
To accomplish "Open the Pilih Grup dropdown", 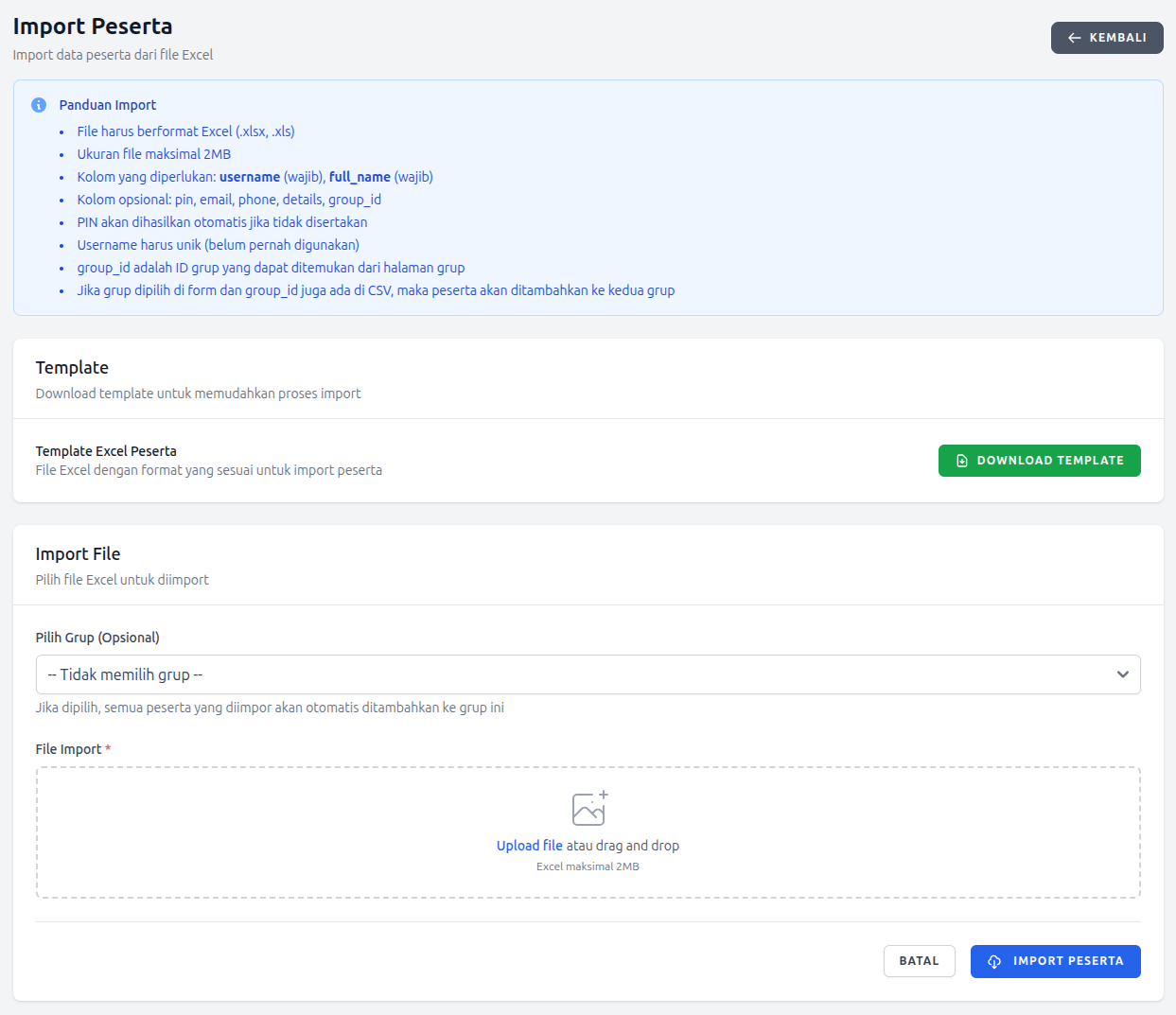I will [587, 674].
